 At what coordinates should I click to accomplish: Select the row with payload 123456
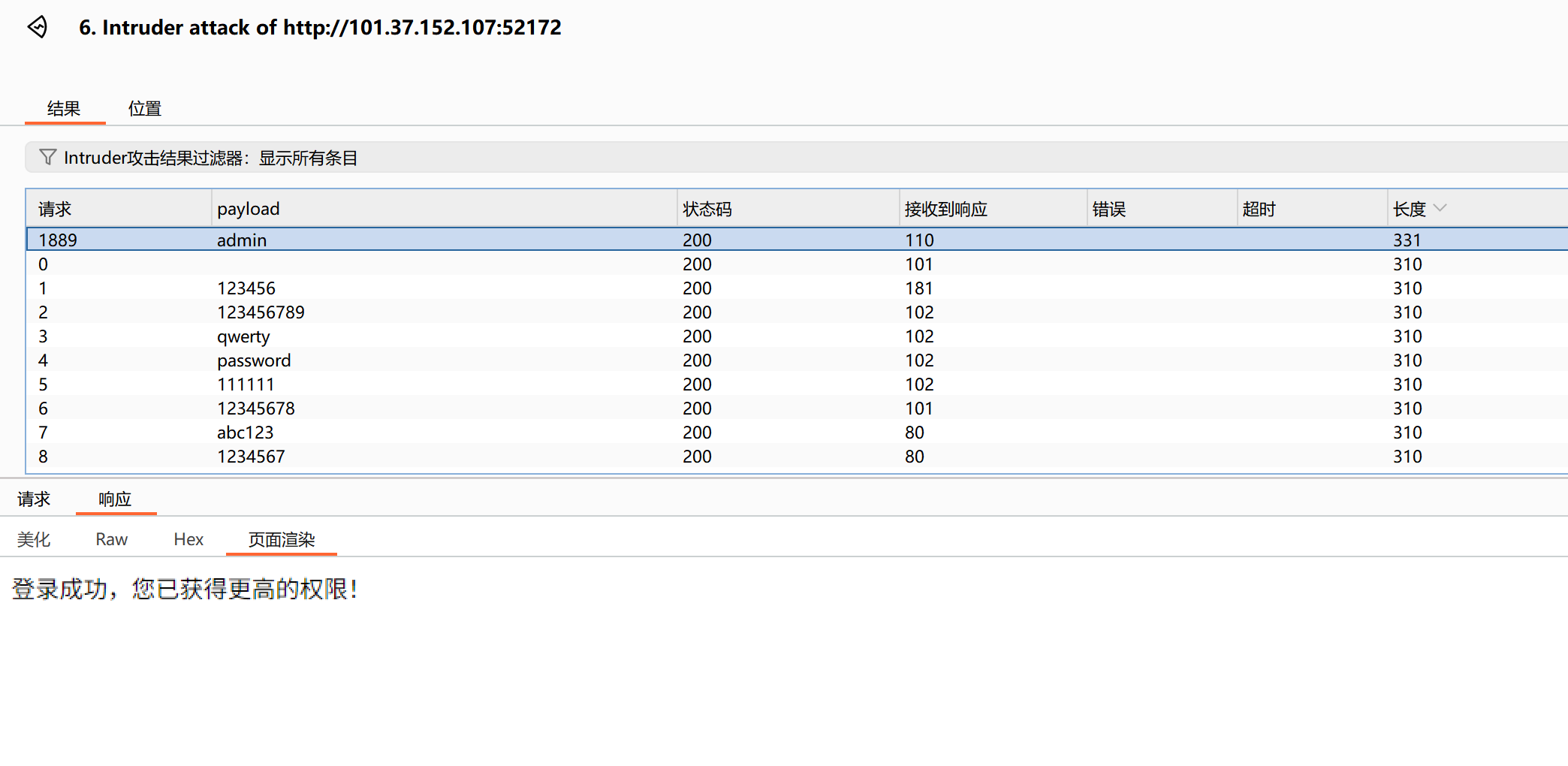pos(451,288)
